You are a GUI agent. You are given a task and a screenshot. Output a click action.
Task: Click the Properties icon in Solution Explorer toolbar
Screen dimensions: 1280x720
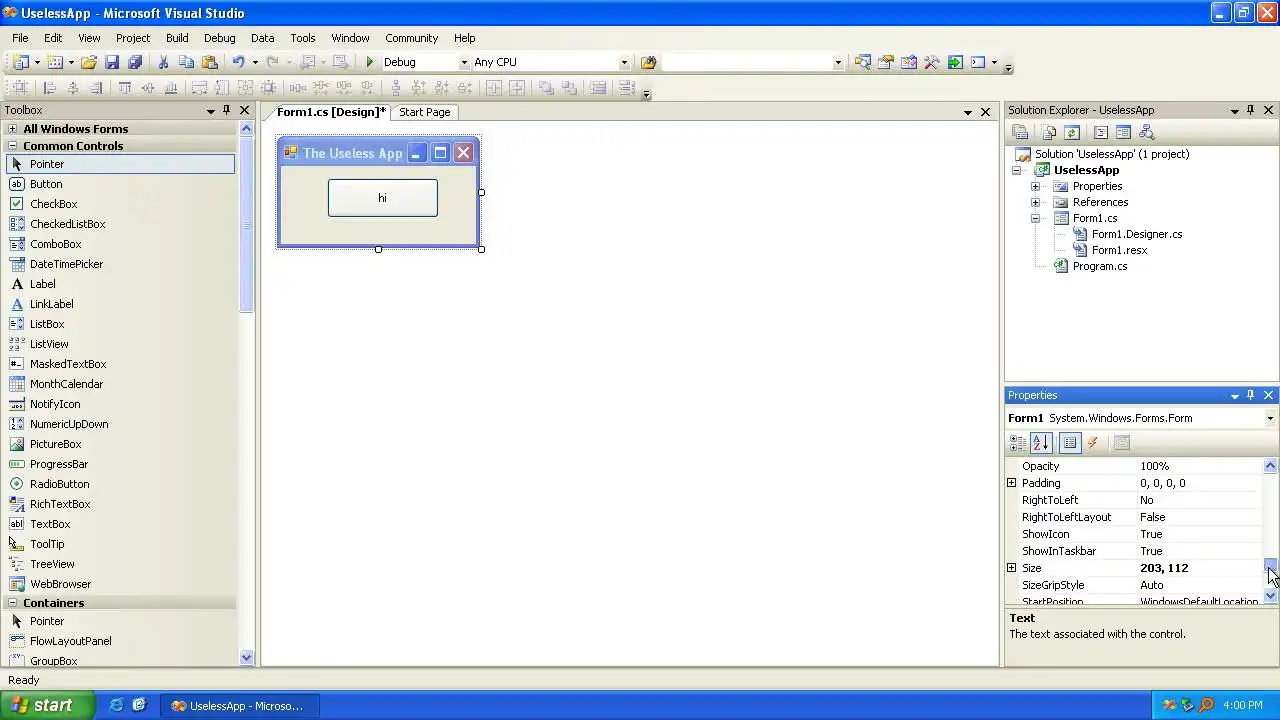(1019, 132)
